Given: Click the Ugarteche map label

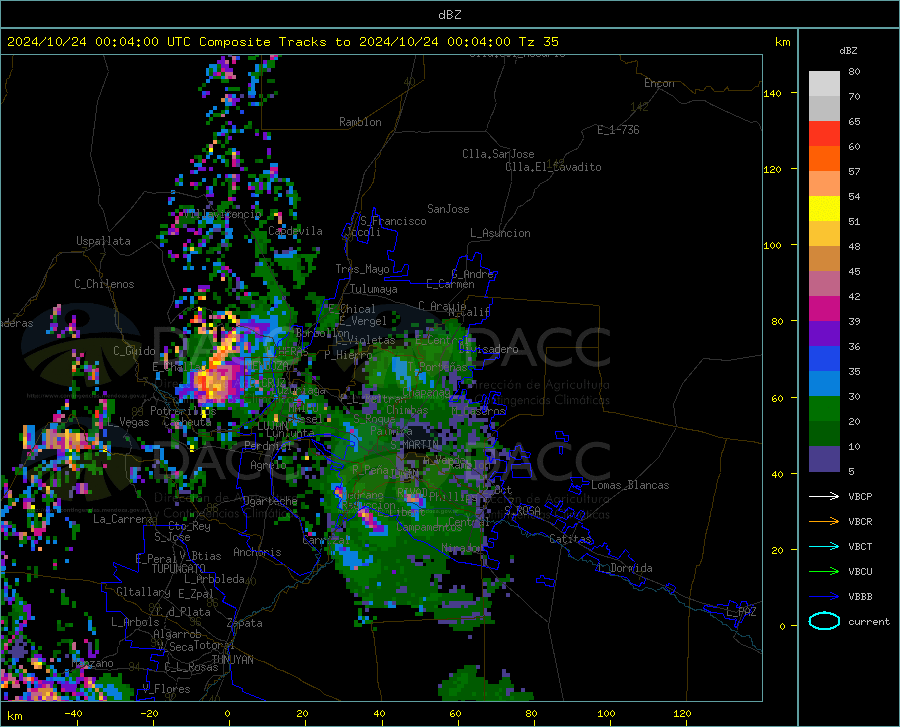Looking at the screenshot, I should [x=270, y=501].
